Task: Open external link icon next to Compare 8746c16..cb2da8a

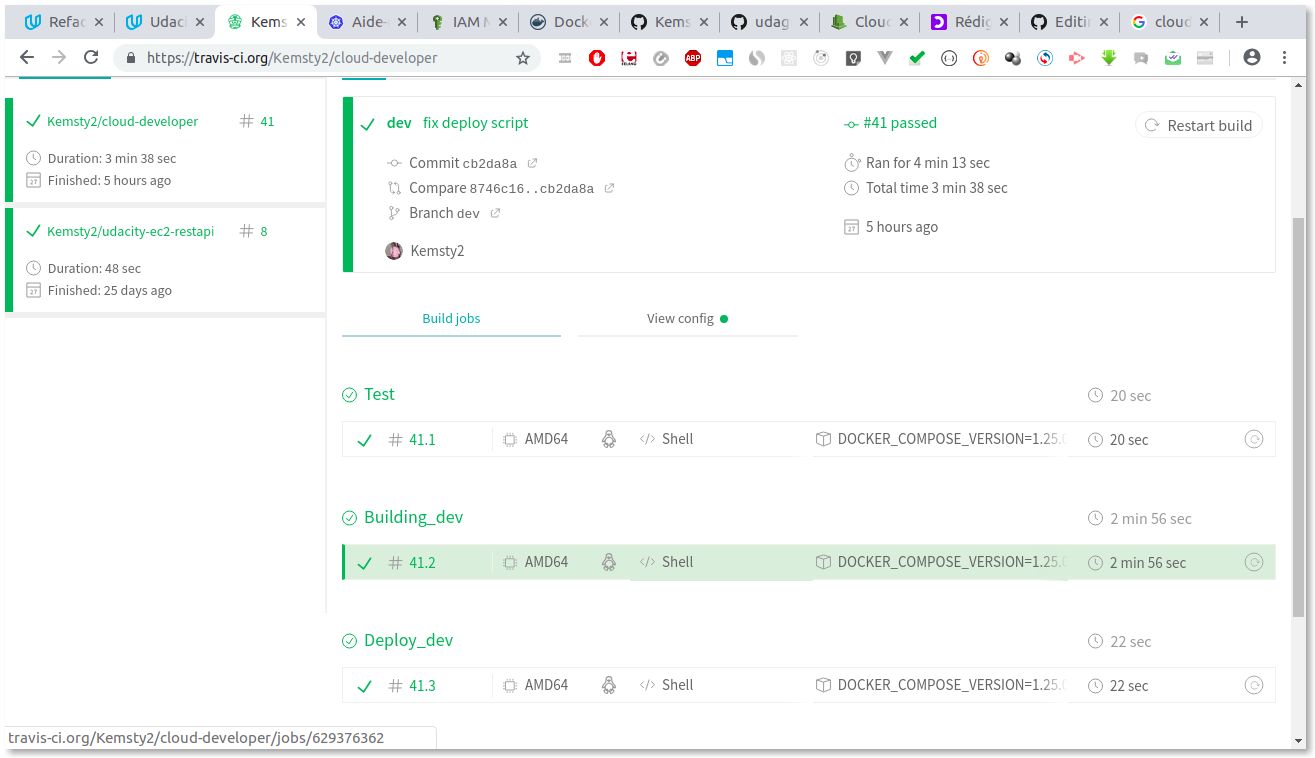Action: pyautogui.click(x=609, y=188)
